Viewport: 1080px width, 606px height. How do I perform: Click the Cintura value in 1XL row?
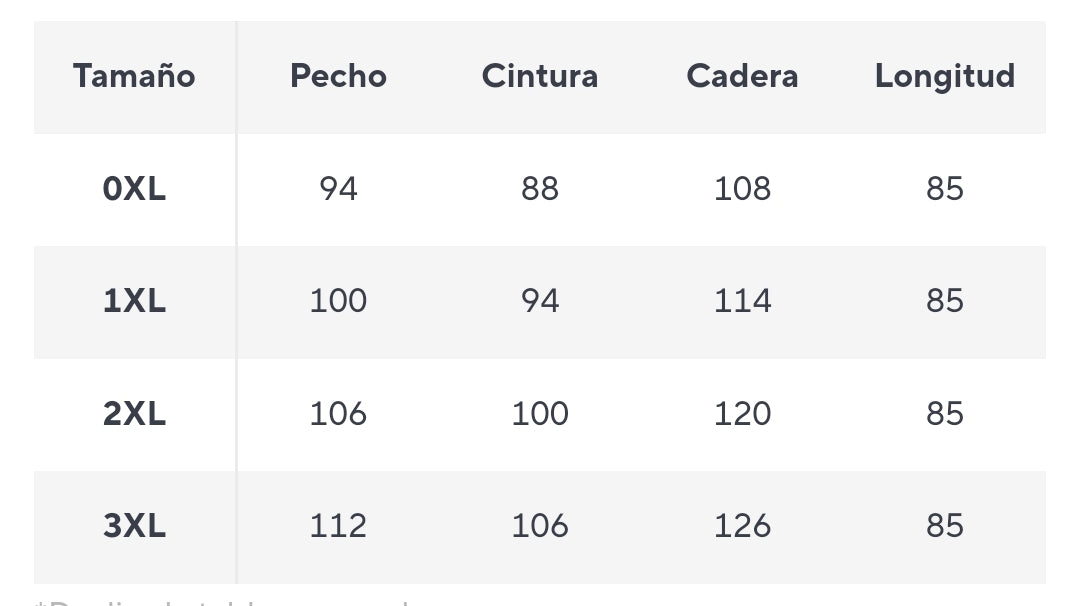(x=540, y=301)
